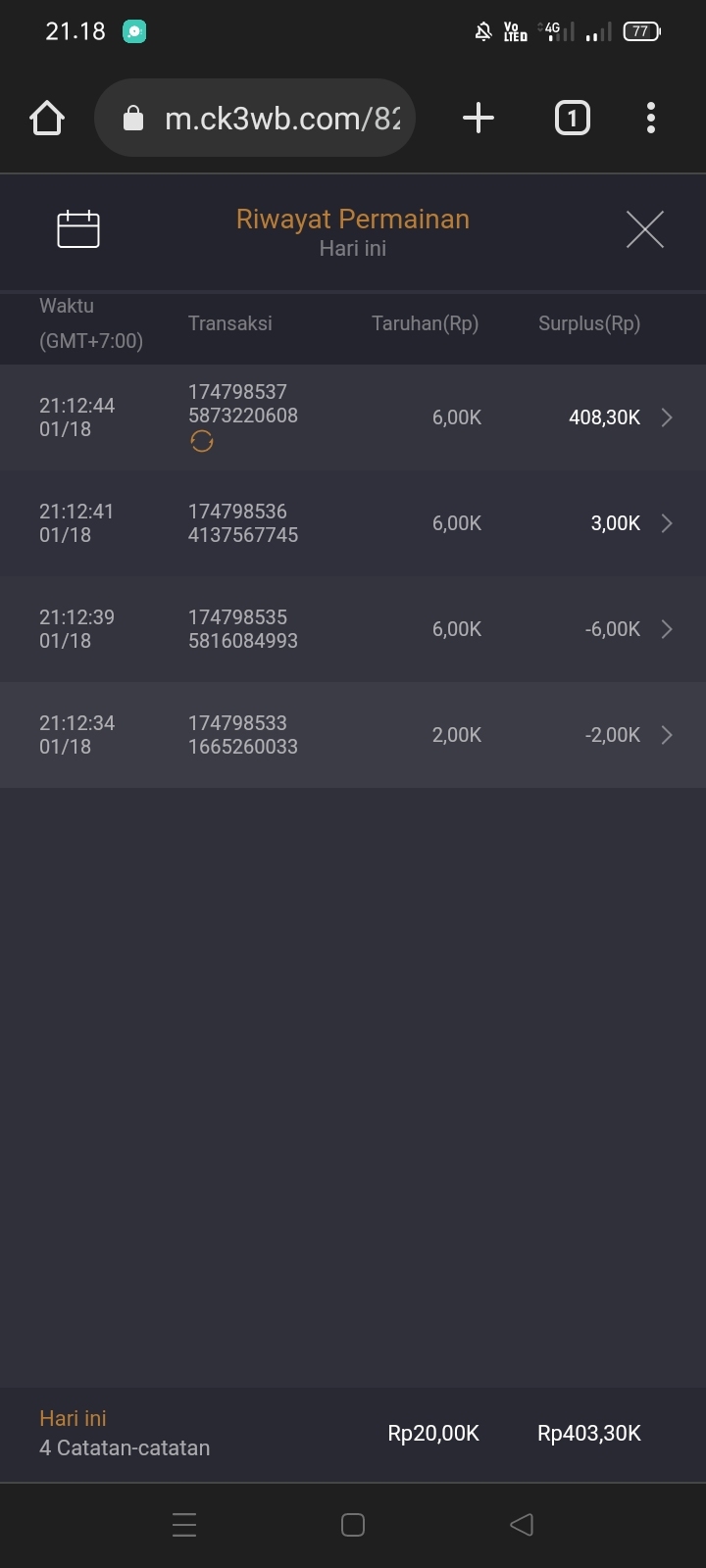Tap the browser home icon
The image size is (706, 1568).
click(x=47, y=119)
